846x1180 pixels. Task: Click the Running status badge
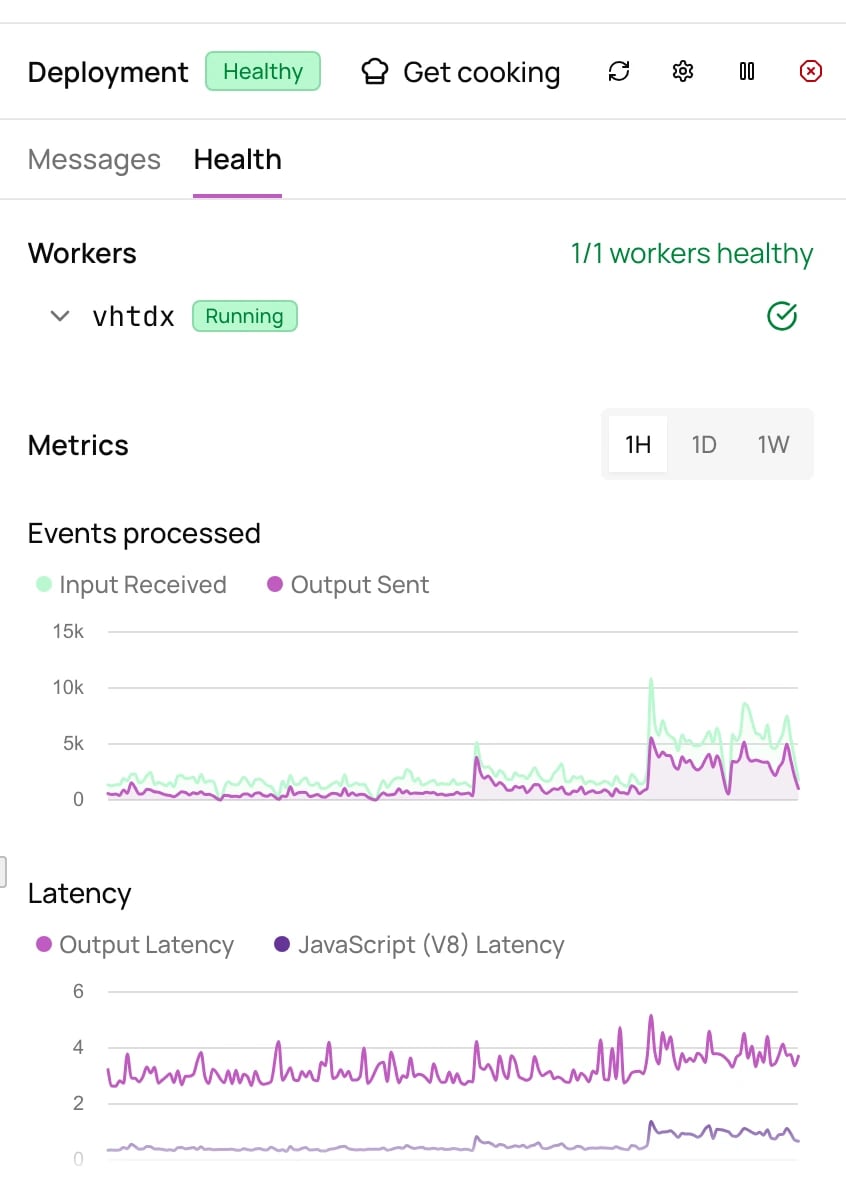[x=245, y=316]
